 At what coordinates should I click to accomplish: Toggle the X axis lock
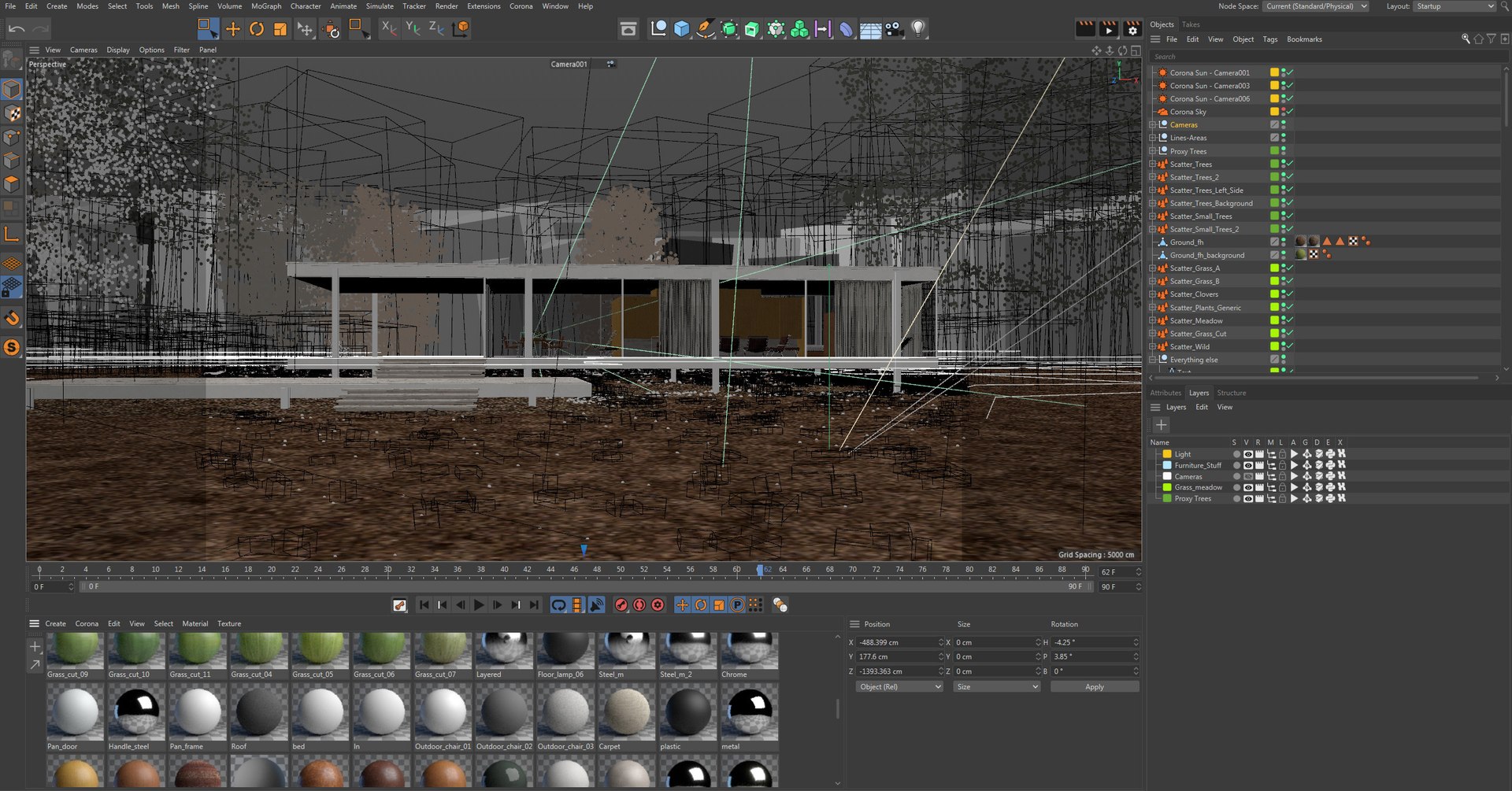click(389, 28)
